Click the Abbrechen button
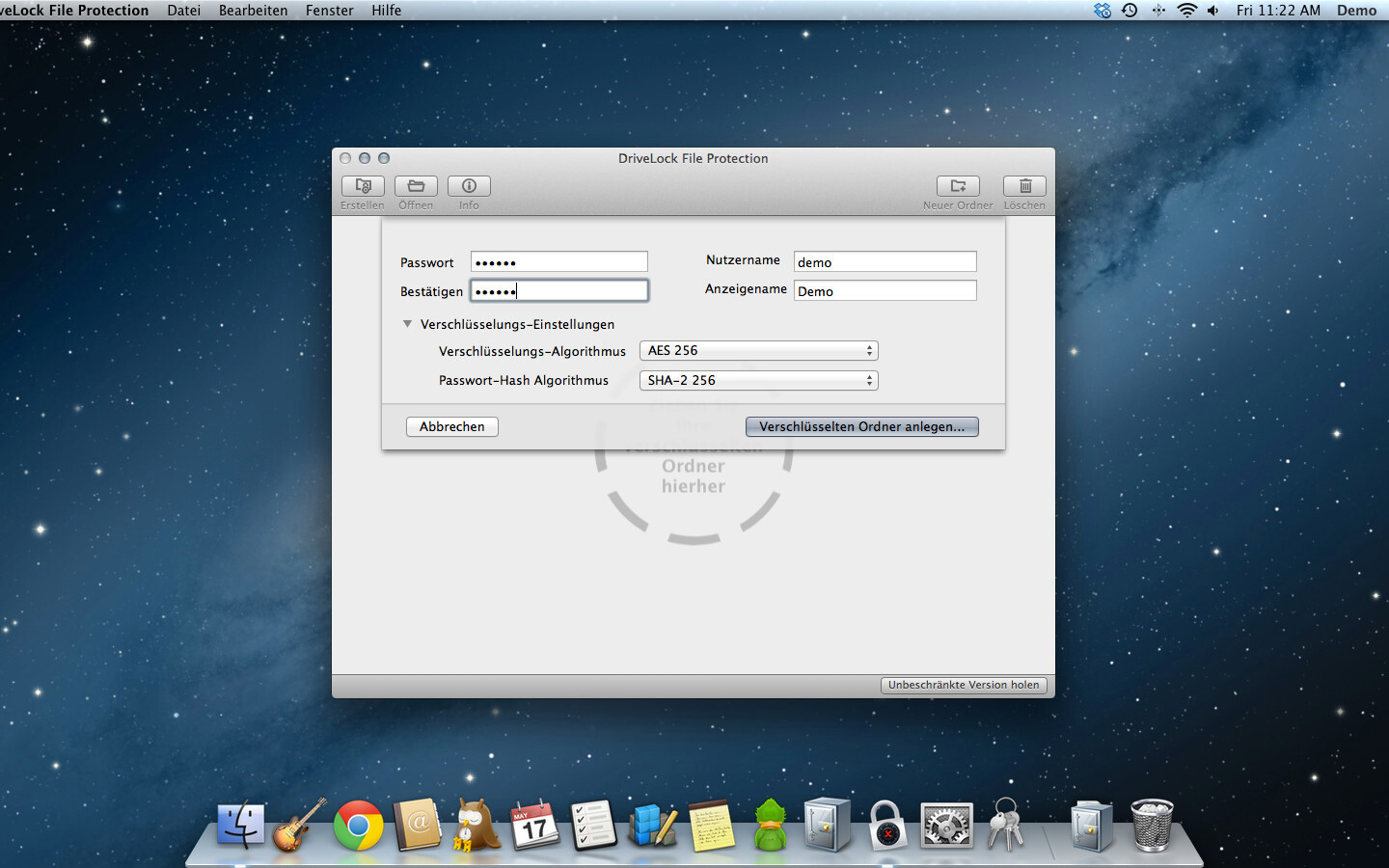This screenshot has height=868, width=1389. [452, 426]
